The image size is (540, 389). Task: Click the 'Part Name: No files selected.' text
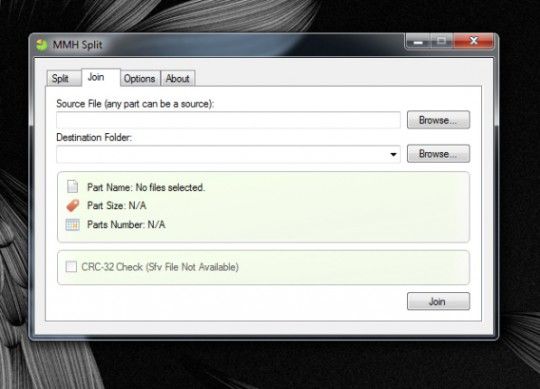[146, 187]
